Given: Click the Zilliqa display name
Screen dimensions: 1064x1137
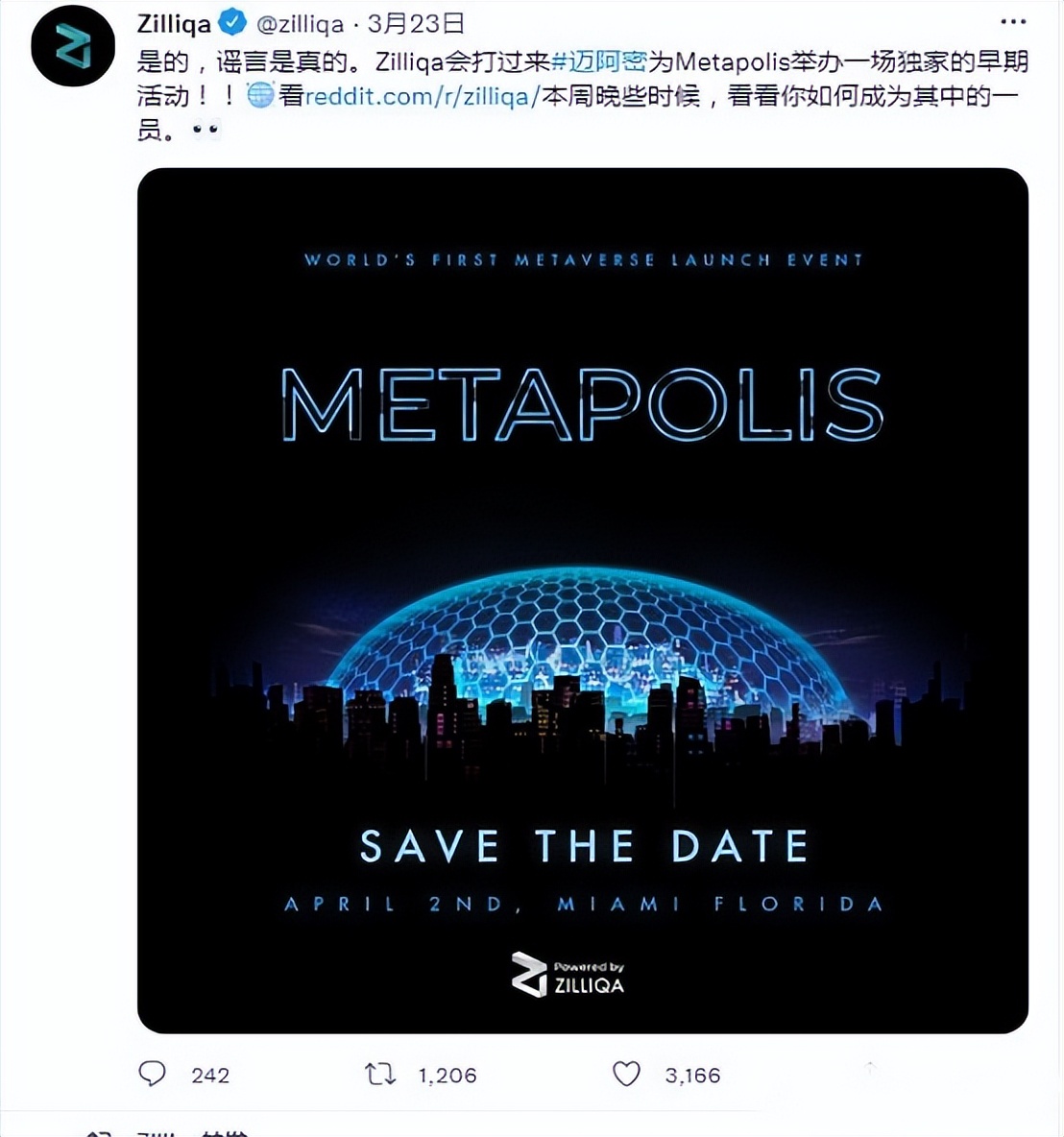Looking at the screenshot, I should (174, 24).
